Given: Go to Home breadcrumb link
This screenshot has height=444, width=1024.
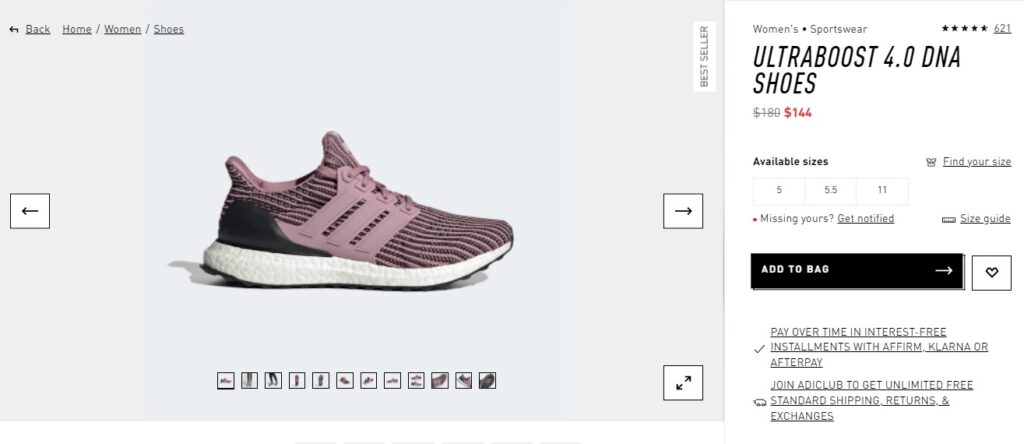Looking at the screenshot, I should pos(76,29).
